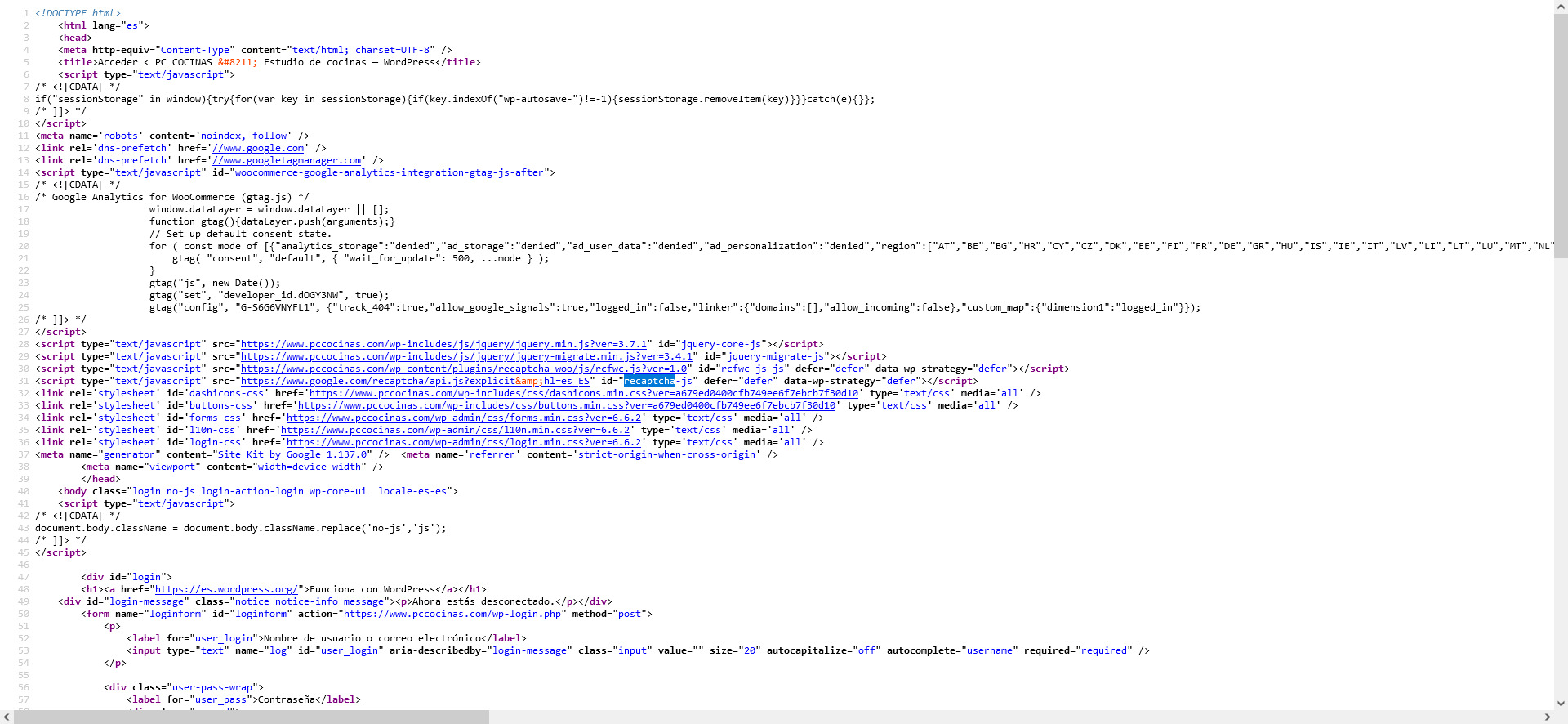Click the developer_id.dOGY3NW text
This screenshot has height=724, width=1568.
click(283, 295)
